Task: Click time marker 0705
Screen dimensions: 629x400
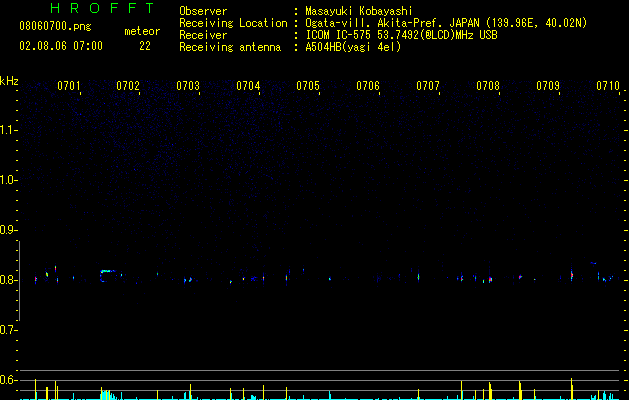Action: [308, 85]
